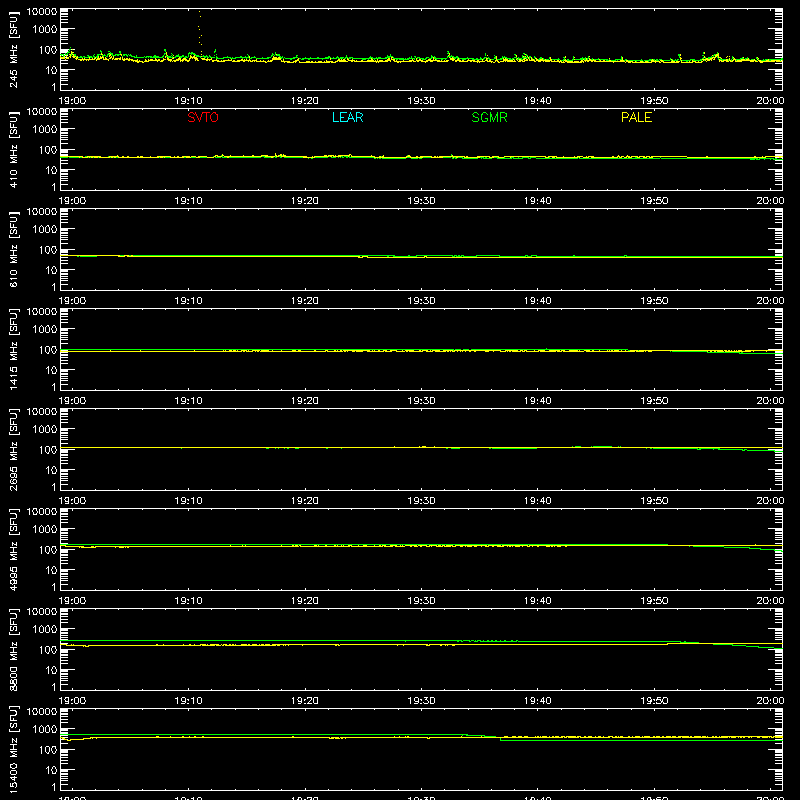Click the green SGMR station legend label
This screenshot has height=800, width=800.
click(x=489, y=117)
